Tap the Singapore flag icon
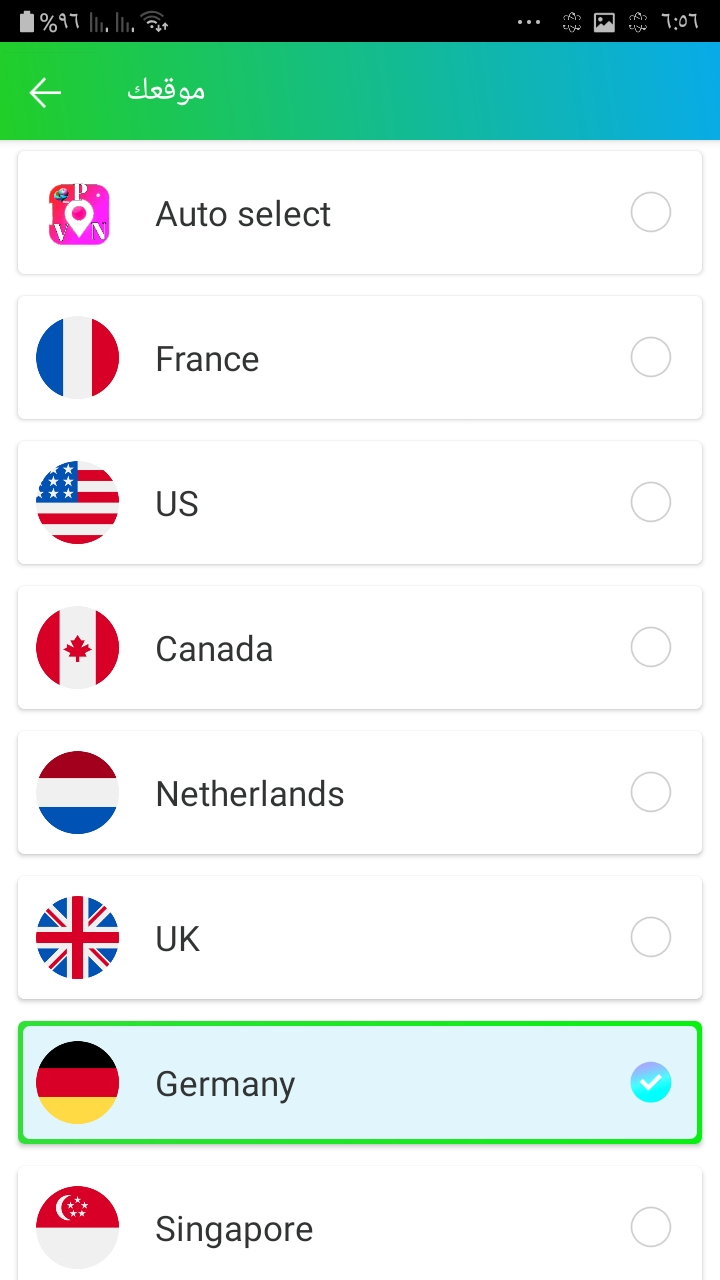Screen dimensions: 720x1280 pyautogui.click(x=78, y=1228)
